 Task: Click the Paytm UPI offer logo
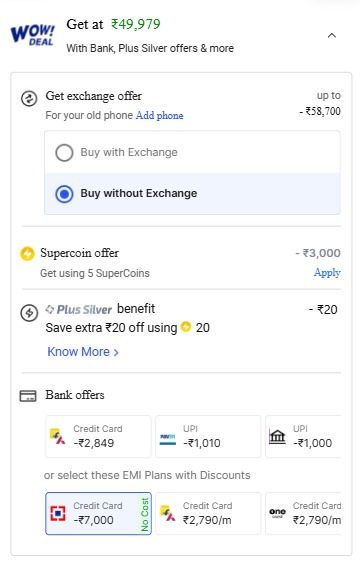[167, 439]
